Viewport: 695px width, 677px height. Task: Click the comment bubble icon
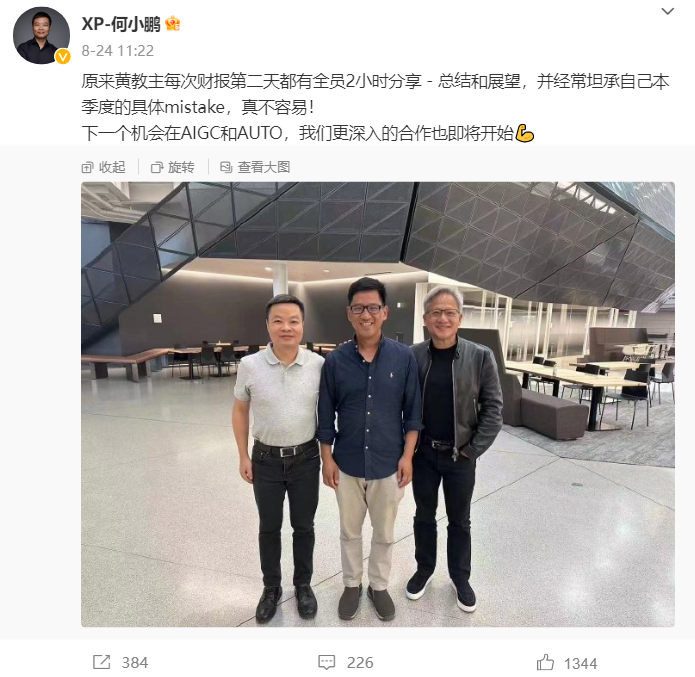(327, 662)
